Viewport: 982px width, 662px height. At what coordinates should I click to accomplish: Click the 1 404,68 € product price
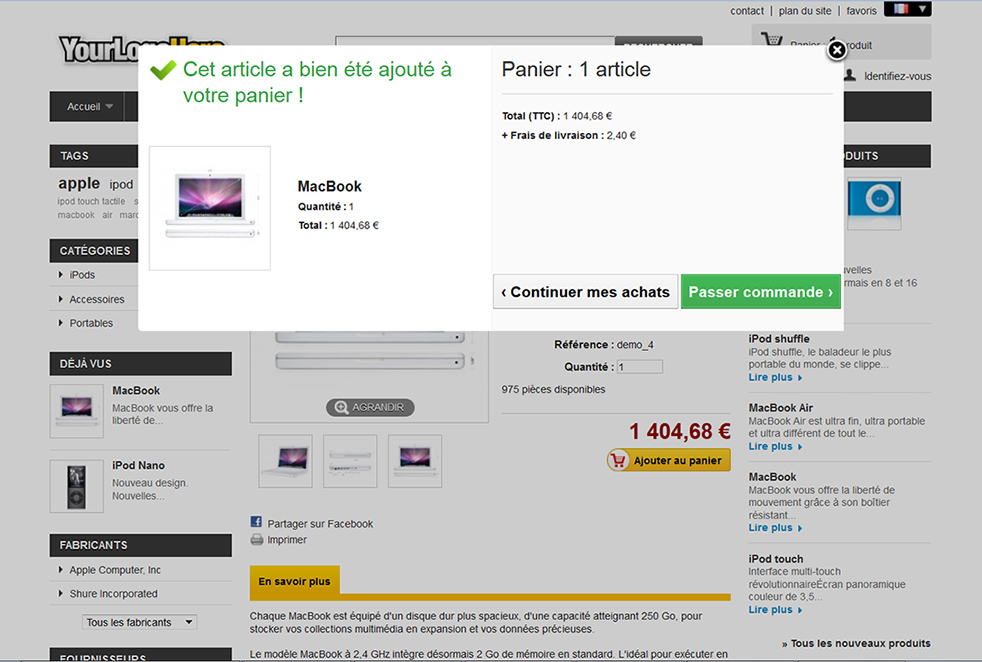coord(680,432)
